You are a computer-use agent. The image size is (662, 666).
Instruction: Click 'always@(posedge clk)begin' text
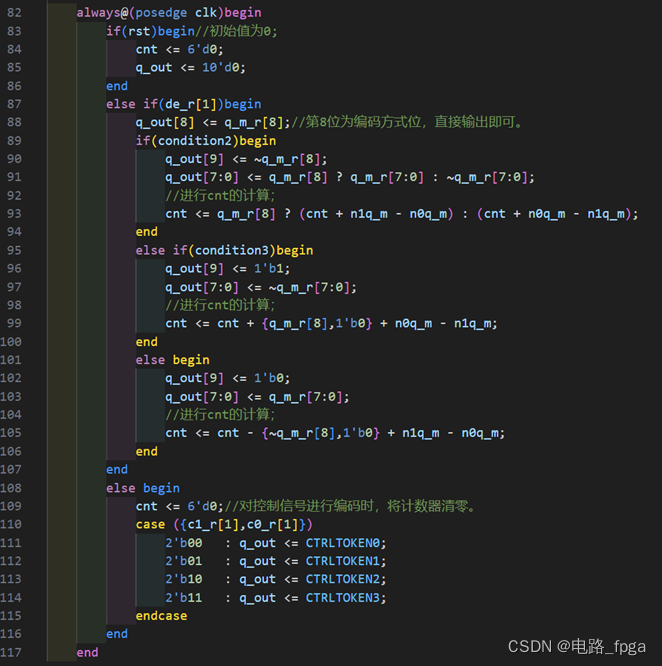click(x=169, y=13)
